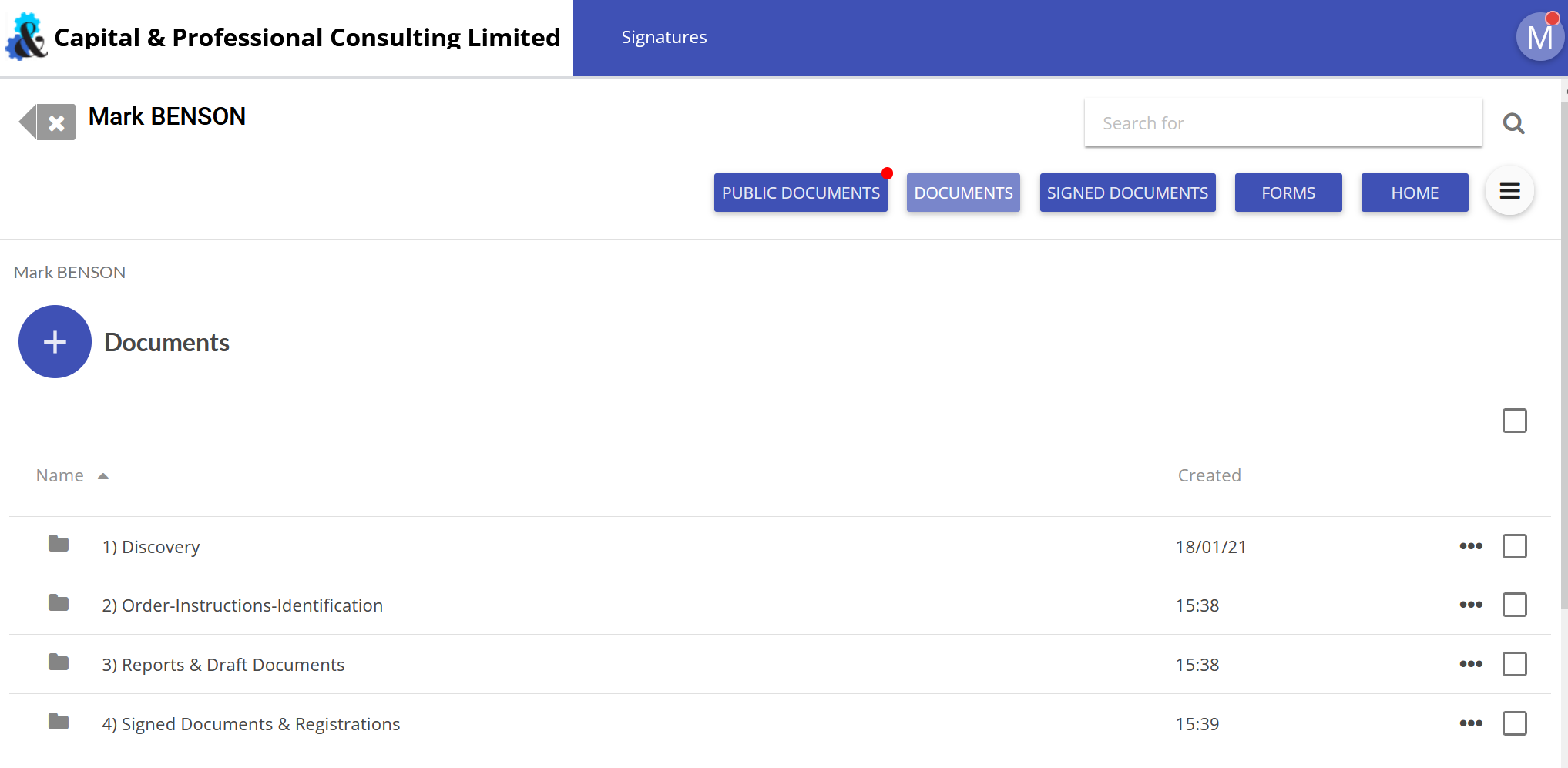Open the Signatures menu item
This screenshot has width=1568, height=768.
(x=664, y=36)
